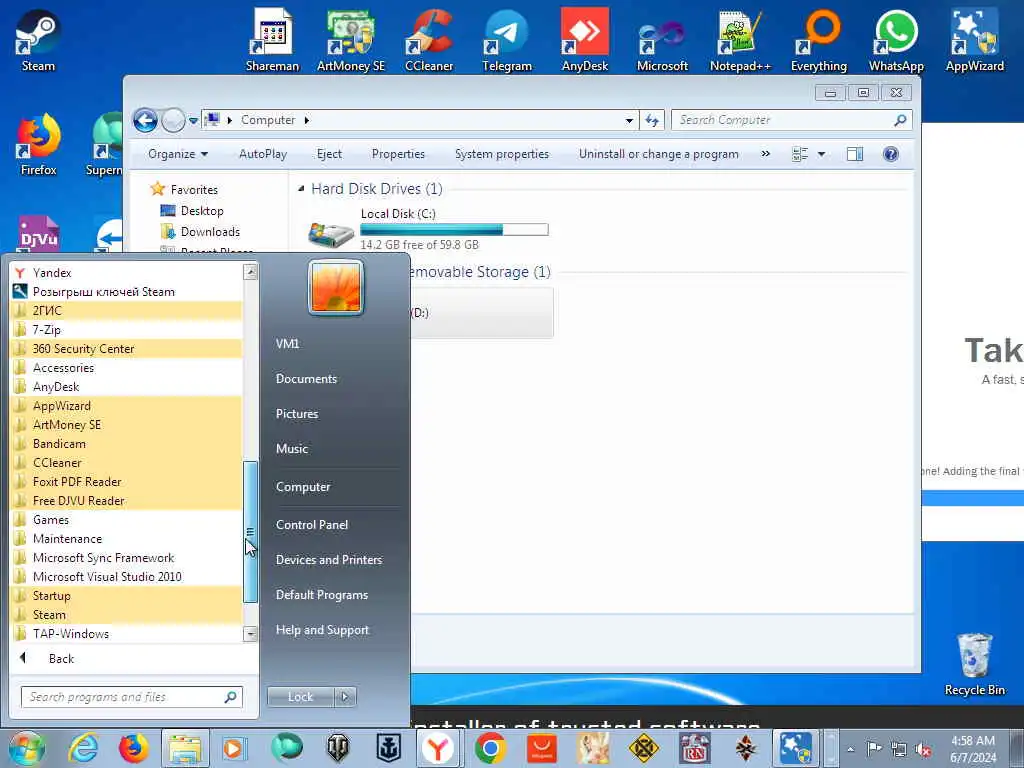Screen dimensions: 1024x768
Task: Open the Notepad++ desktop icon
Action: 740,39
